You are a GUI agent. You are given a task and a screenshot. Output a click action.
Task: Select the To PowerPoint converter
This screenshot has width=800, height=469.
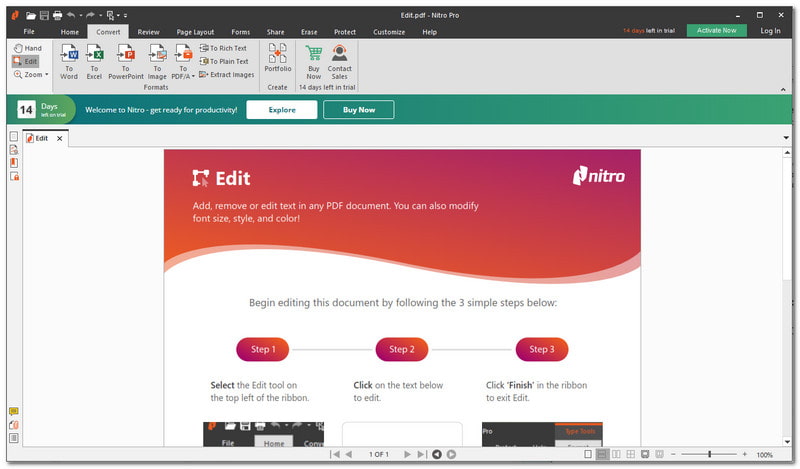126,60
